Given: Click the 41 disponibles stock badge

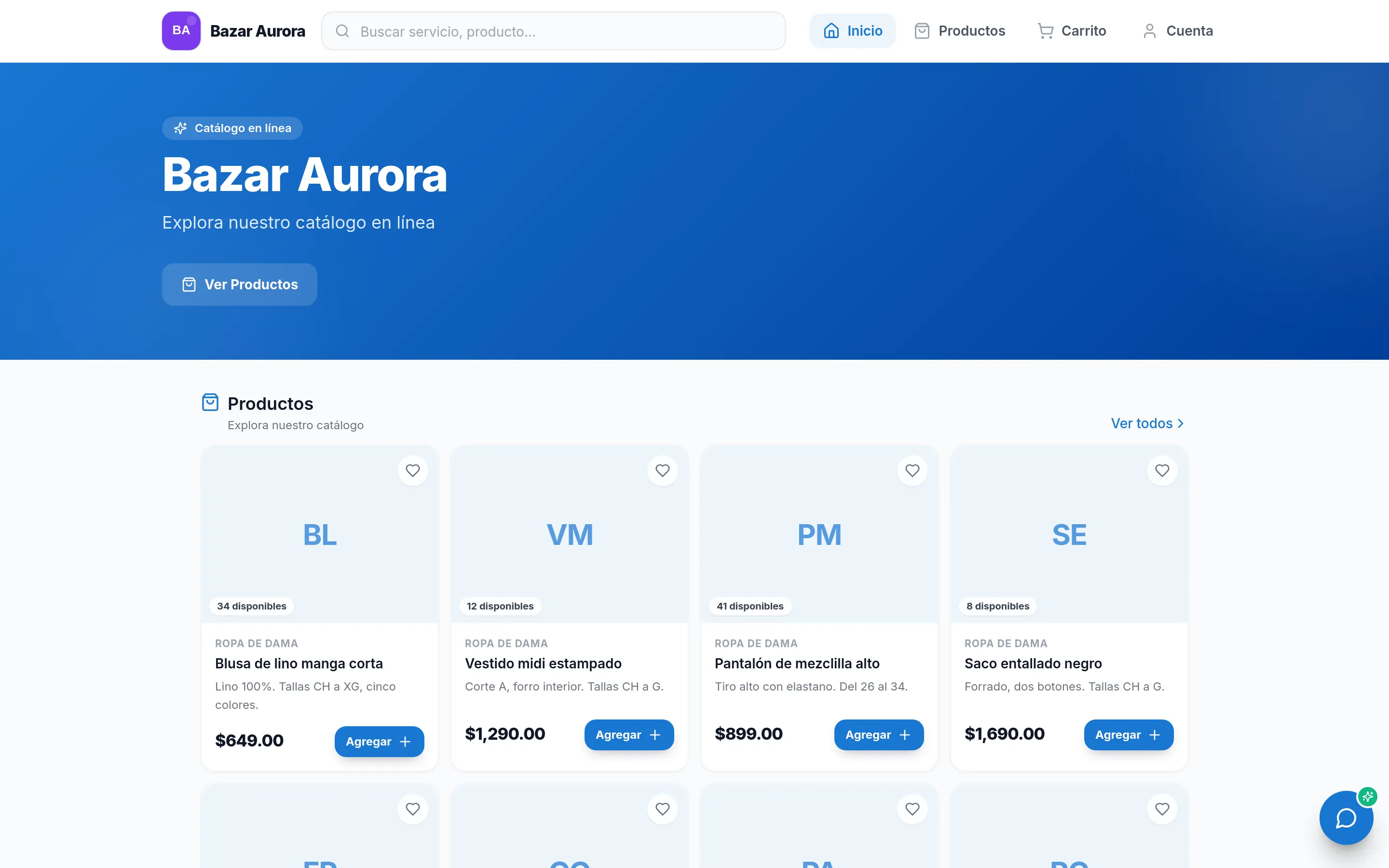Looking at the screenshot, I should (749, 606).
